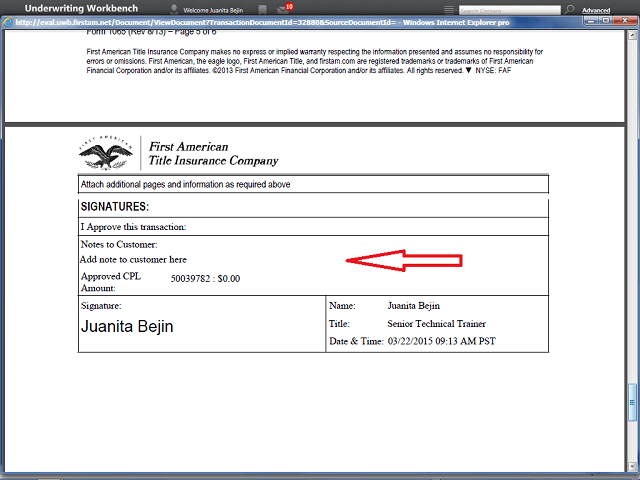This screenshot has width=640, height=480.
Task: Click the 'Attach additional pages' row
Action: pyautogui.click(x=313, y=184)
